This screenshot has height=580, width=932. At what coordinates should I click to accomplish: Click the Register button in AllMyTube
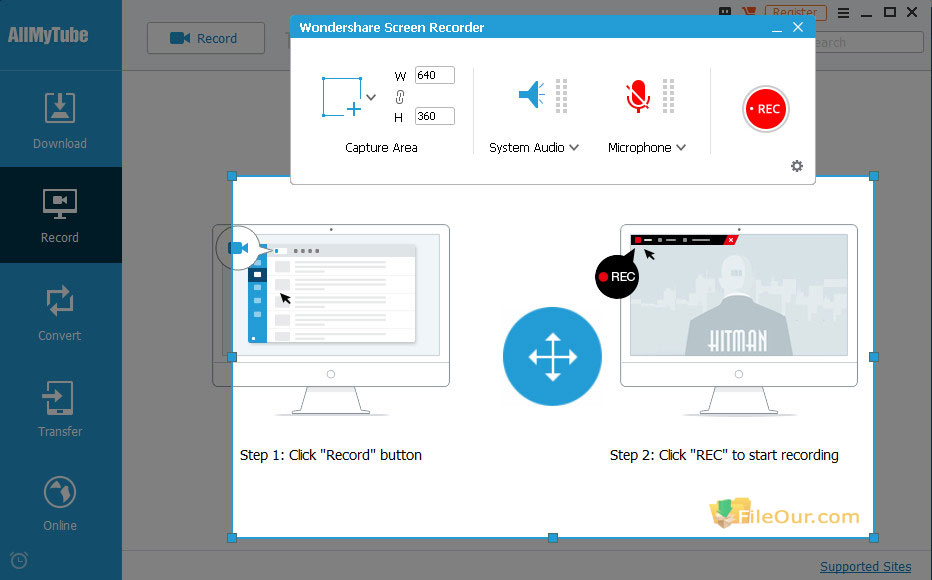[x=795, y=12]
